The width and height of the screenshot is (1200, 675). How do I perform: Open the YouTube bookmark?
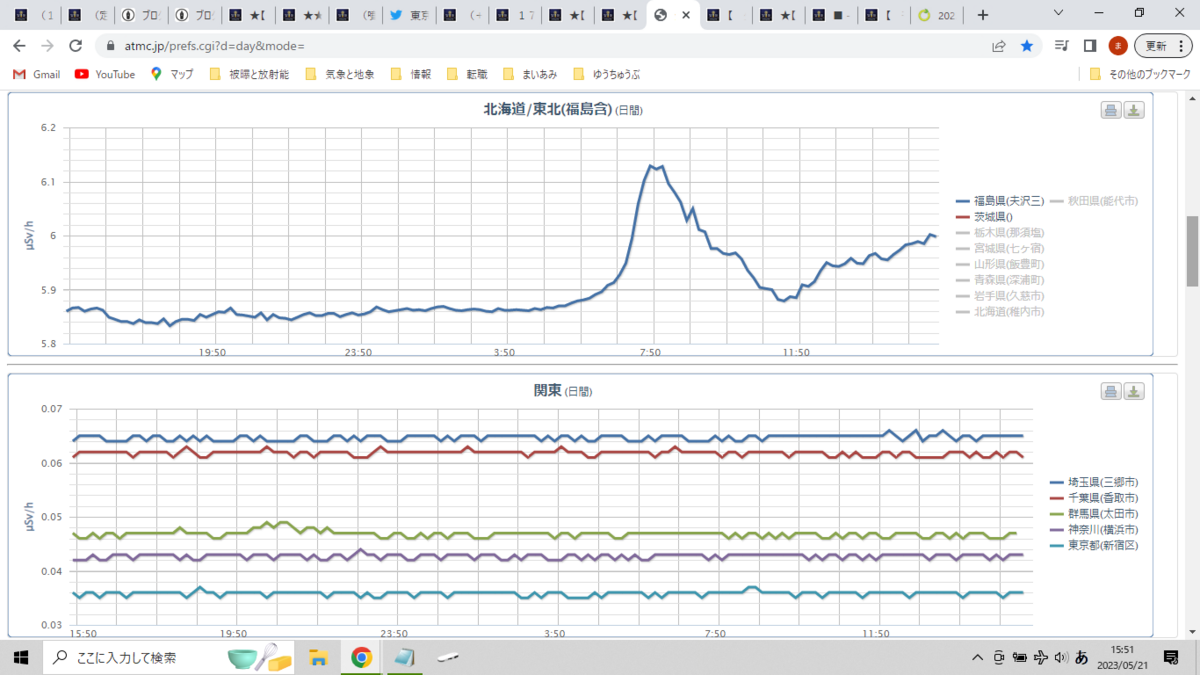coord(105,74)
